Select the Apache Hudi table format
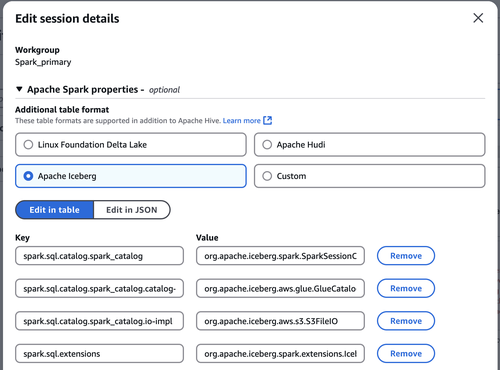 pos(369,145)
